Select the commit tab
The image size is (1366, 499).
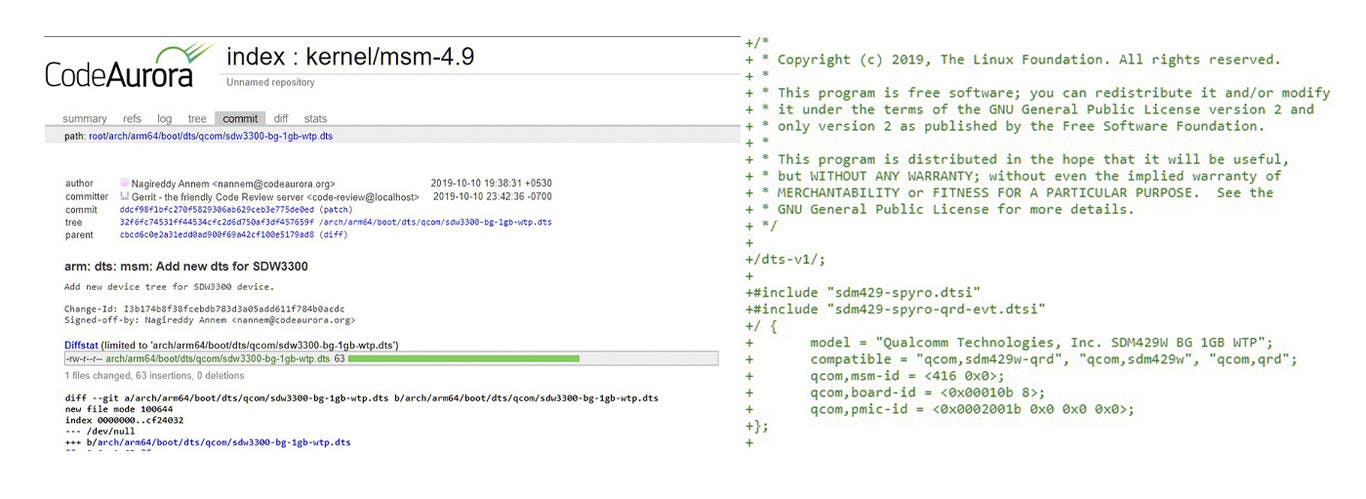(240, 119)
